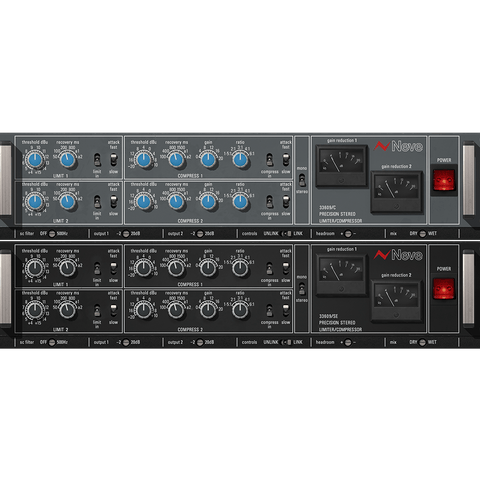Flip the Limit 2 attack switch on black unit
Image resolution: width=480 pixels, height=480 pixels.
coord(114,310)
